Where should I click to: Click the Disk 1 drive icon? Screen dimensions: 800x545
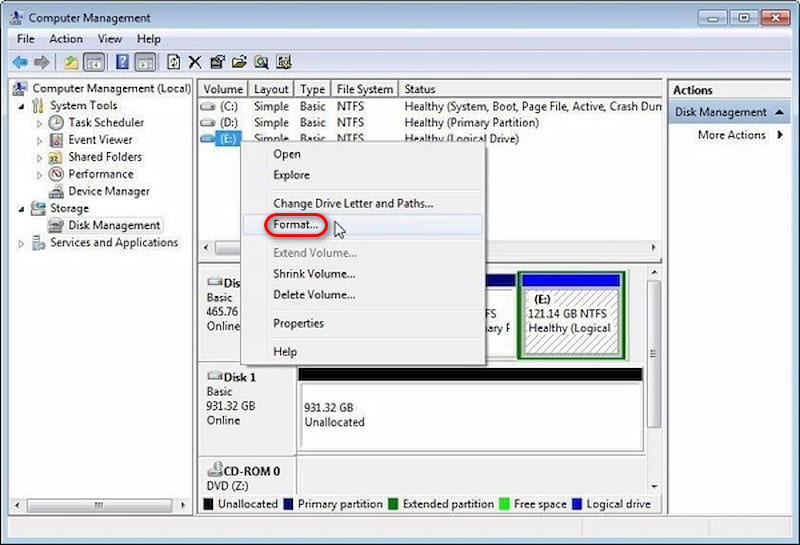215,376
